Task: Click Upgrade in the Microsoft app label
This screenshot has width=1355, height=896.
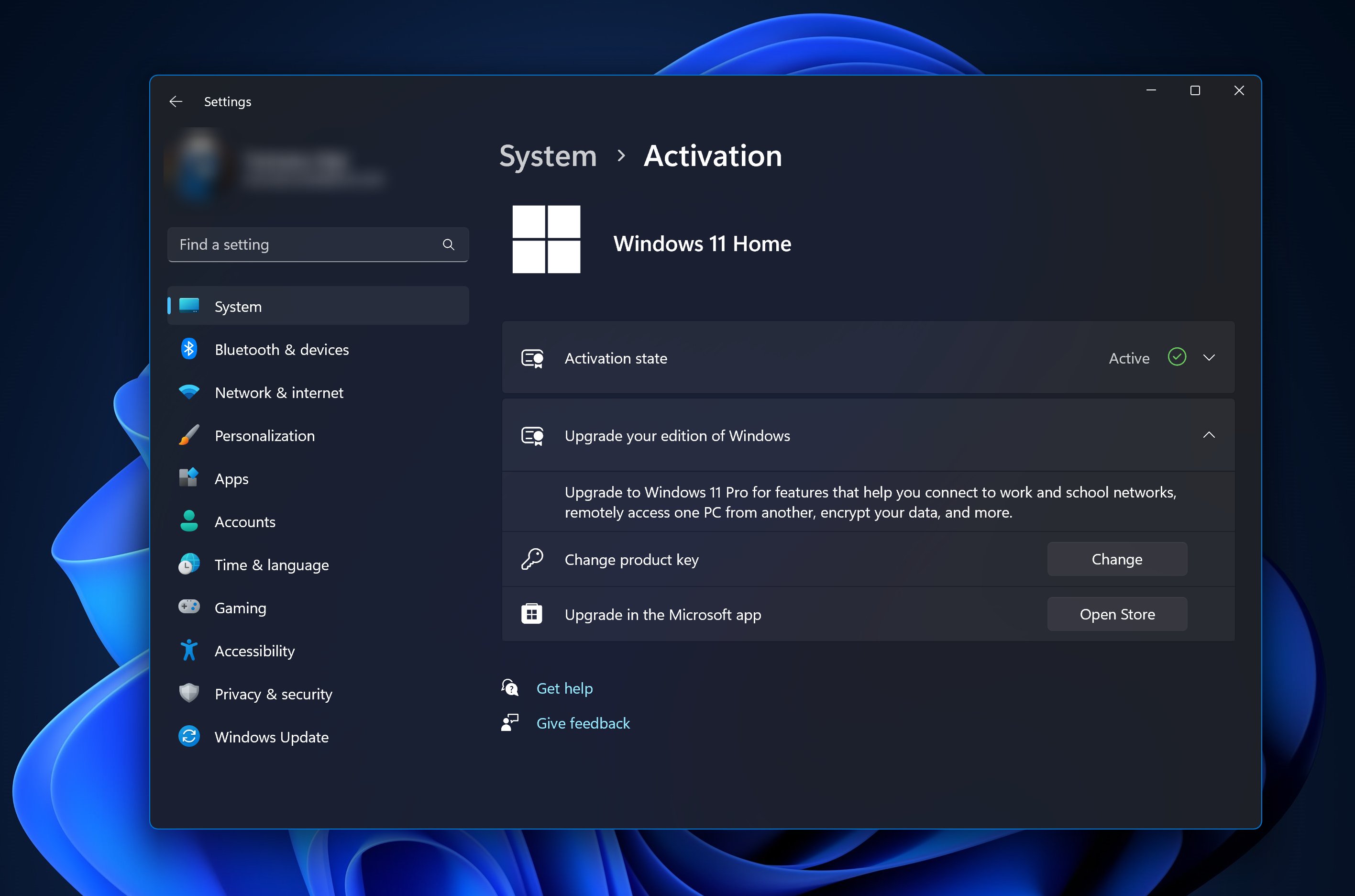Action: click(662, 614)
